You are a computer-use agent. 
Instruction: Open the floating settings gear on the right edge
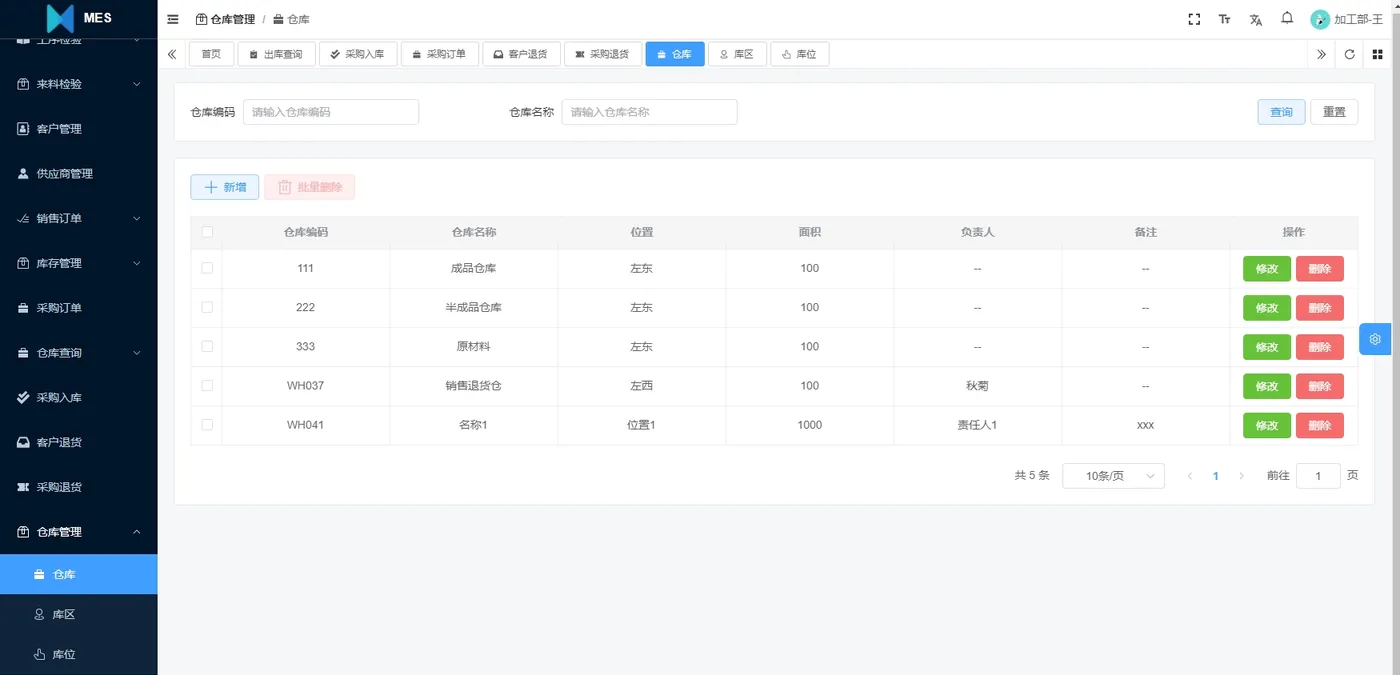tap(1375, 339)
